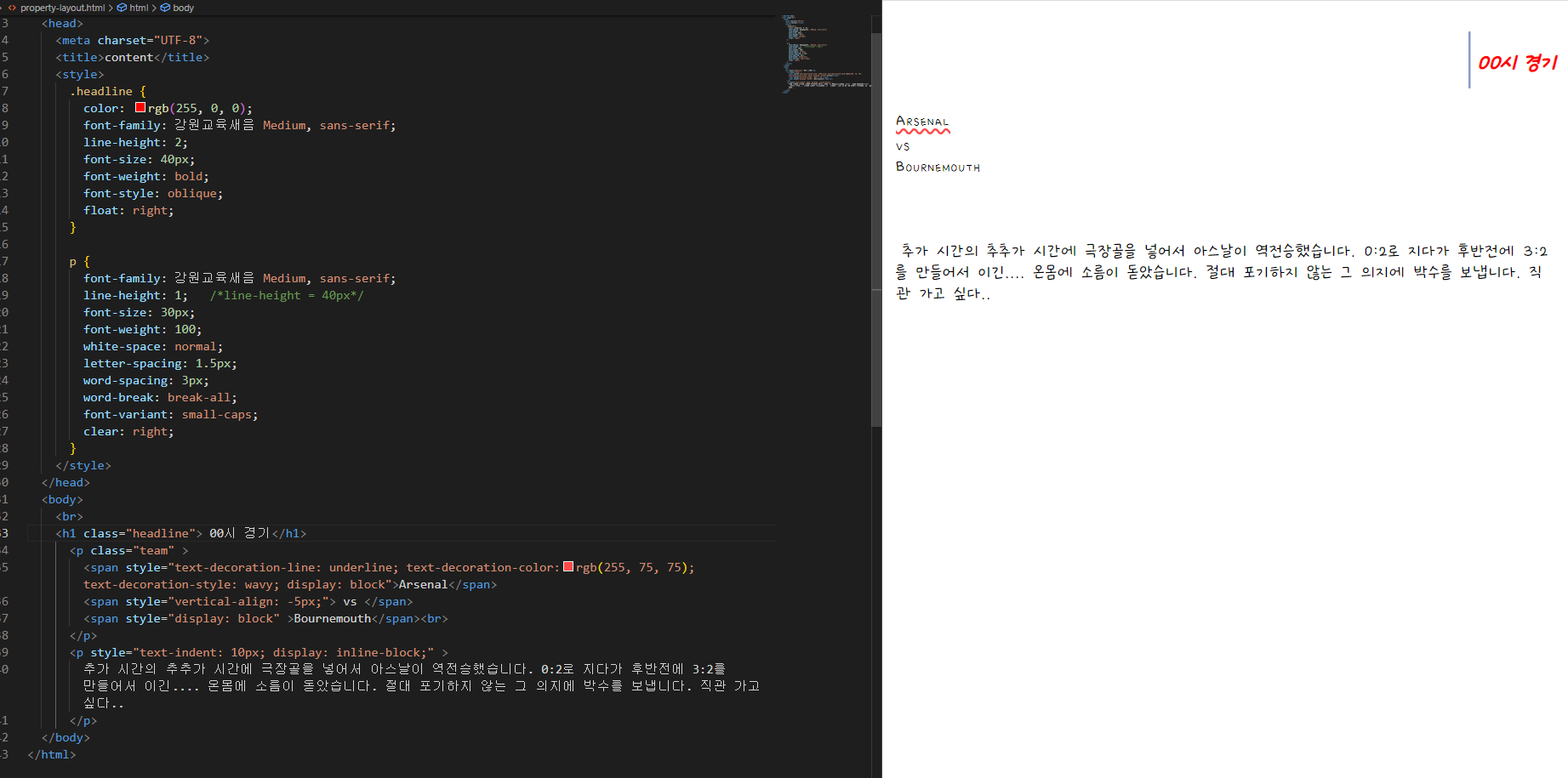
Task: Click the 'p {' selector line
Action: [80, 261]
